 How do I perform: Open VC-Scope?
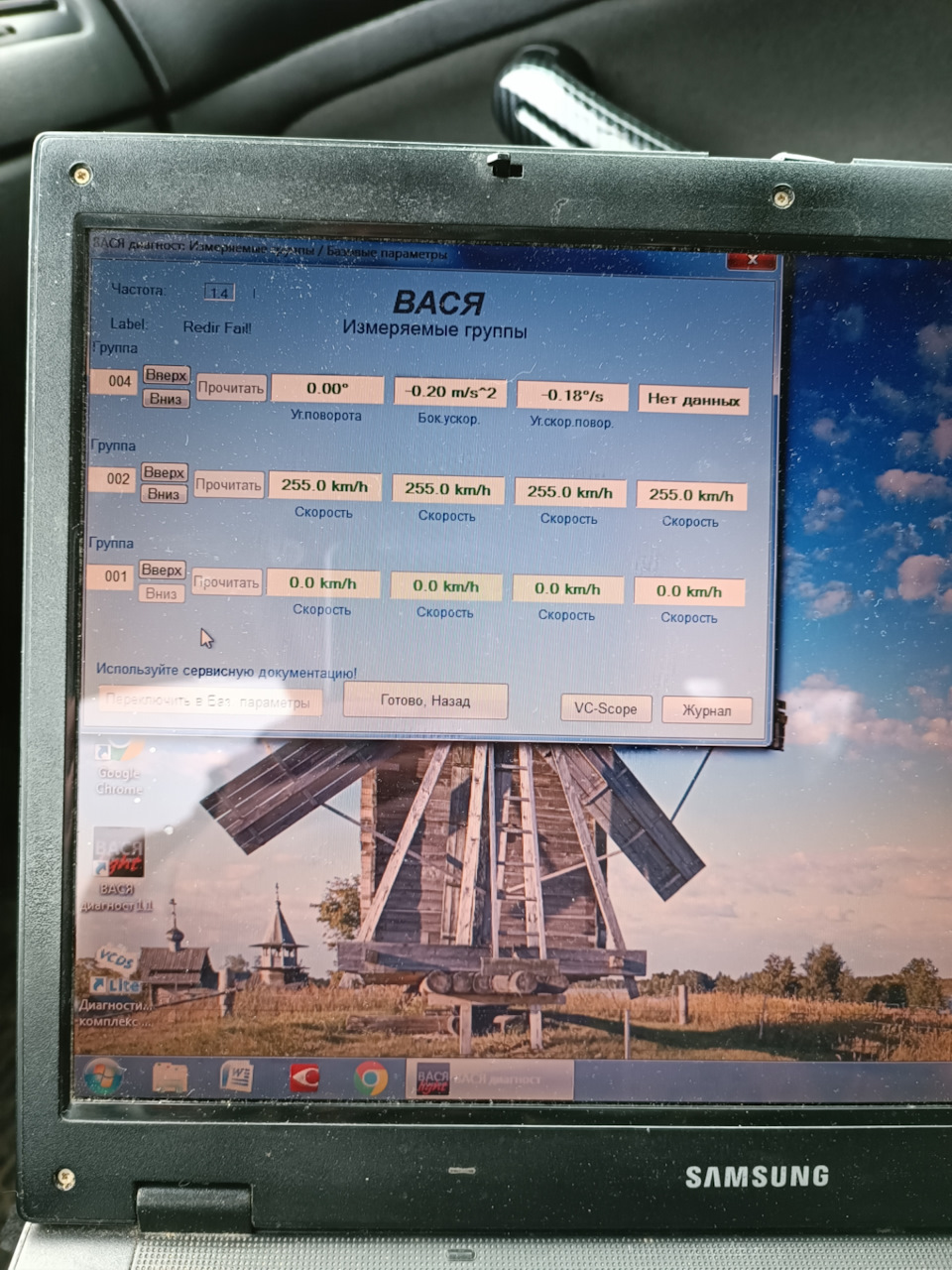tap(605, 708)
